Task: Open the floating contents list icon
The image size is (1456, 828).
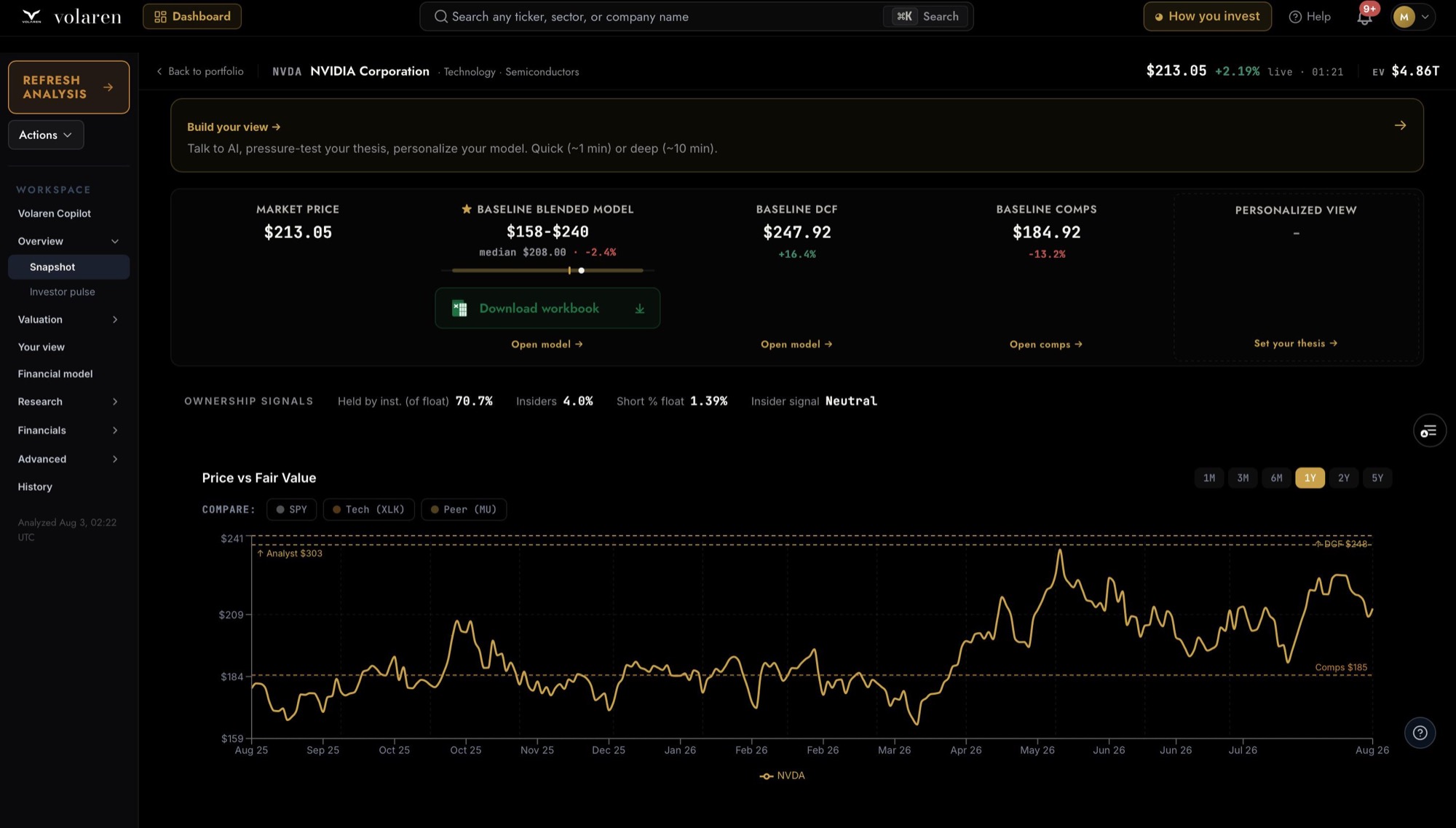Action: (x=1429, y=431)
